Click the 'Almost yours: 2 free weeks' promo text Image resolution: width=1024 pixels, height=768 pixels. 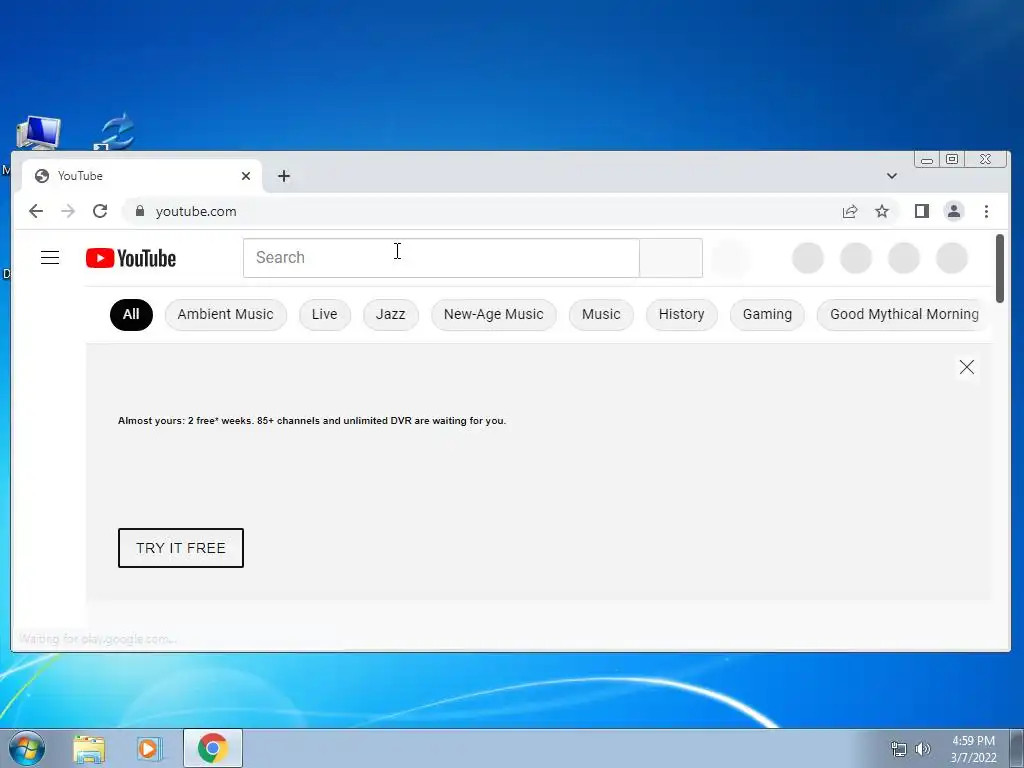[x=312, y=421]
